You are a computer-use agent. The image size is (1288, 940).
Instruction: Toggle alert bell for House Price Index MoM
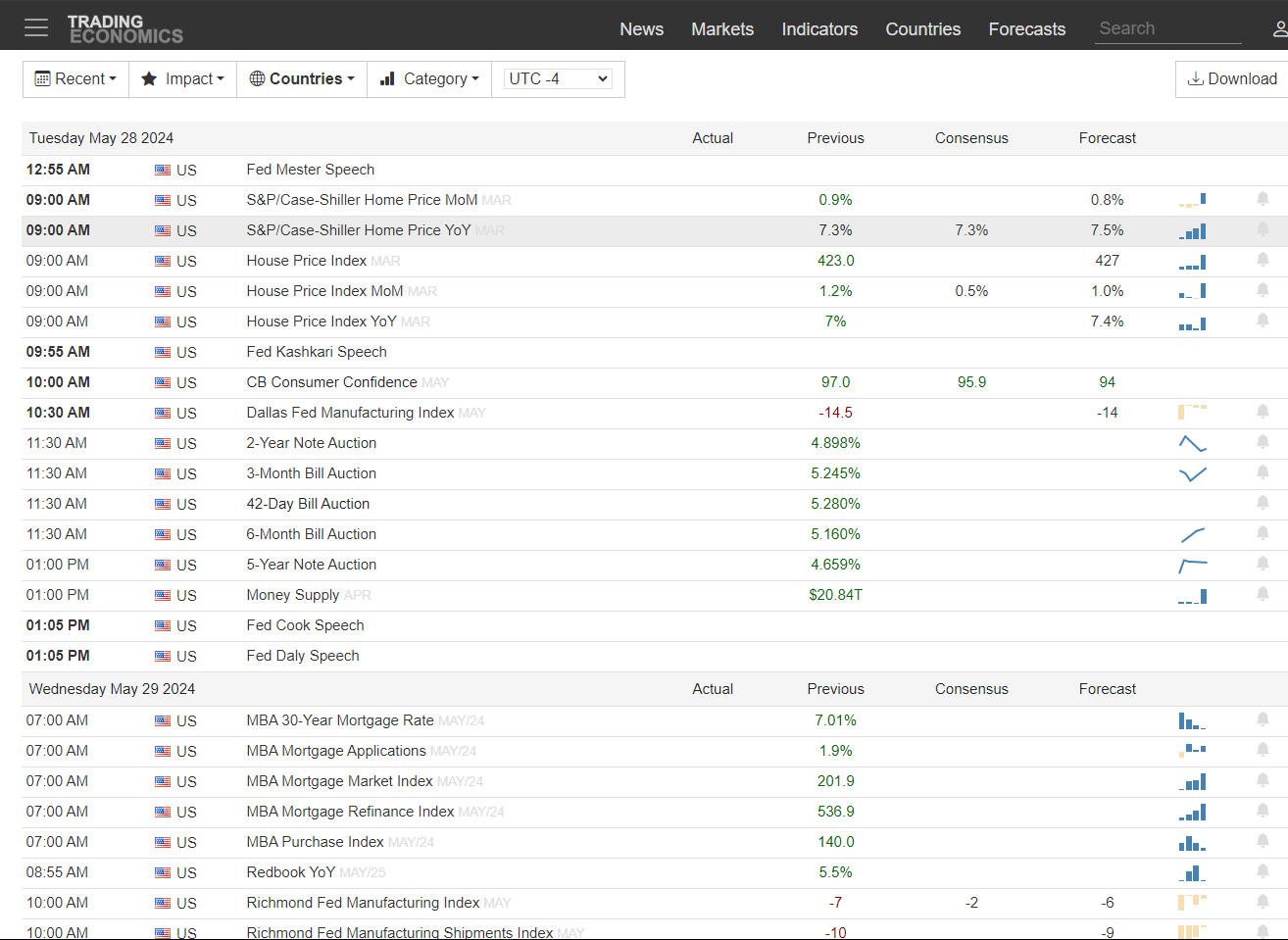[1263, 290]
